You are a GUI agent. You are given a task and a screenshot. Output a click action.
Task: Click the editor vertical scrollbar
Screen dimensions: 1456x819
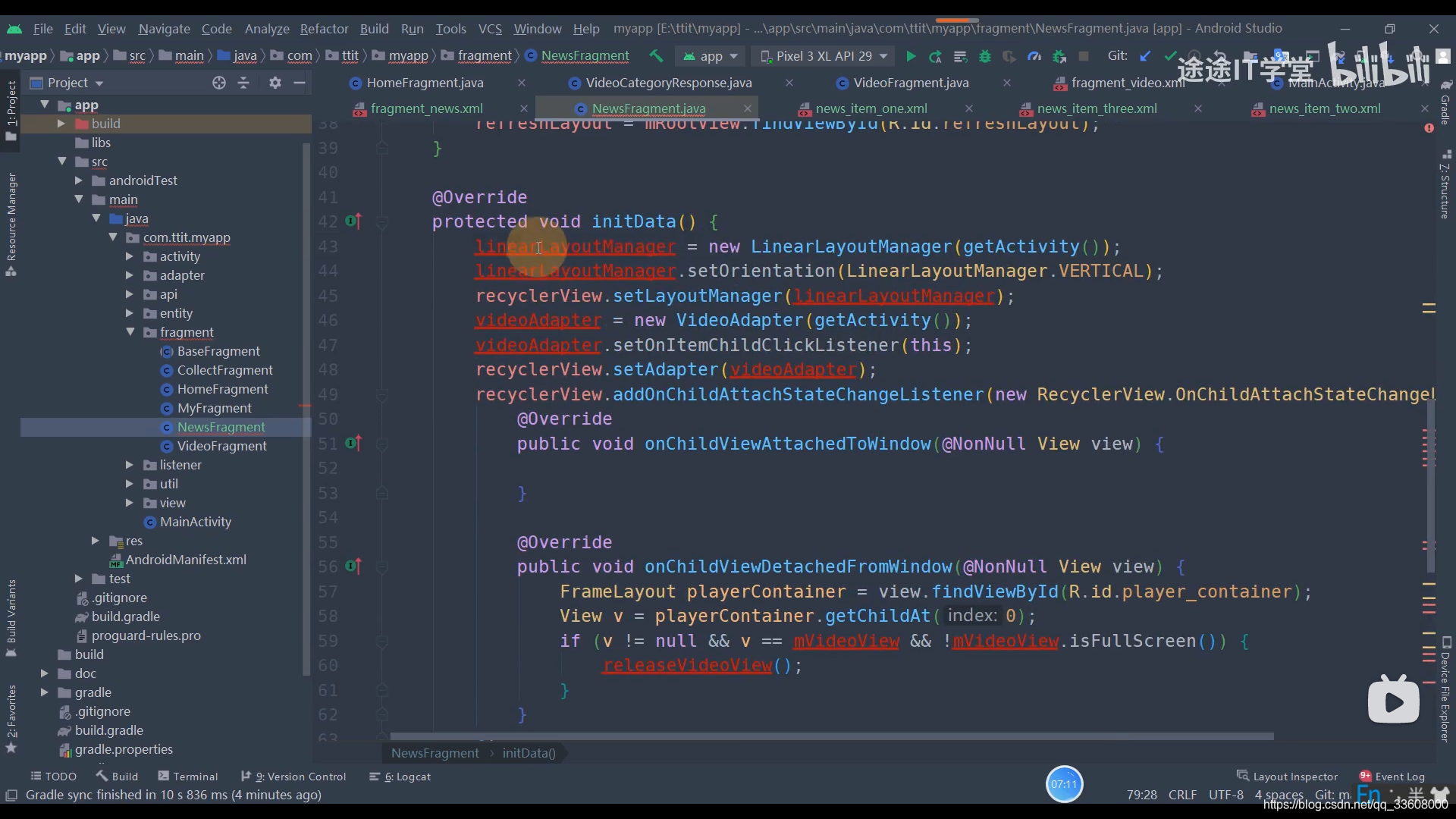(x=1430, y=485)
